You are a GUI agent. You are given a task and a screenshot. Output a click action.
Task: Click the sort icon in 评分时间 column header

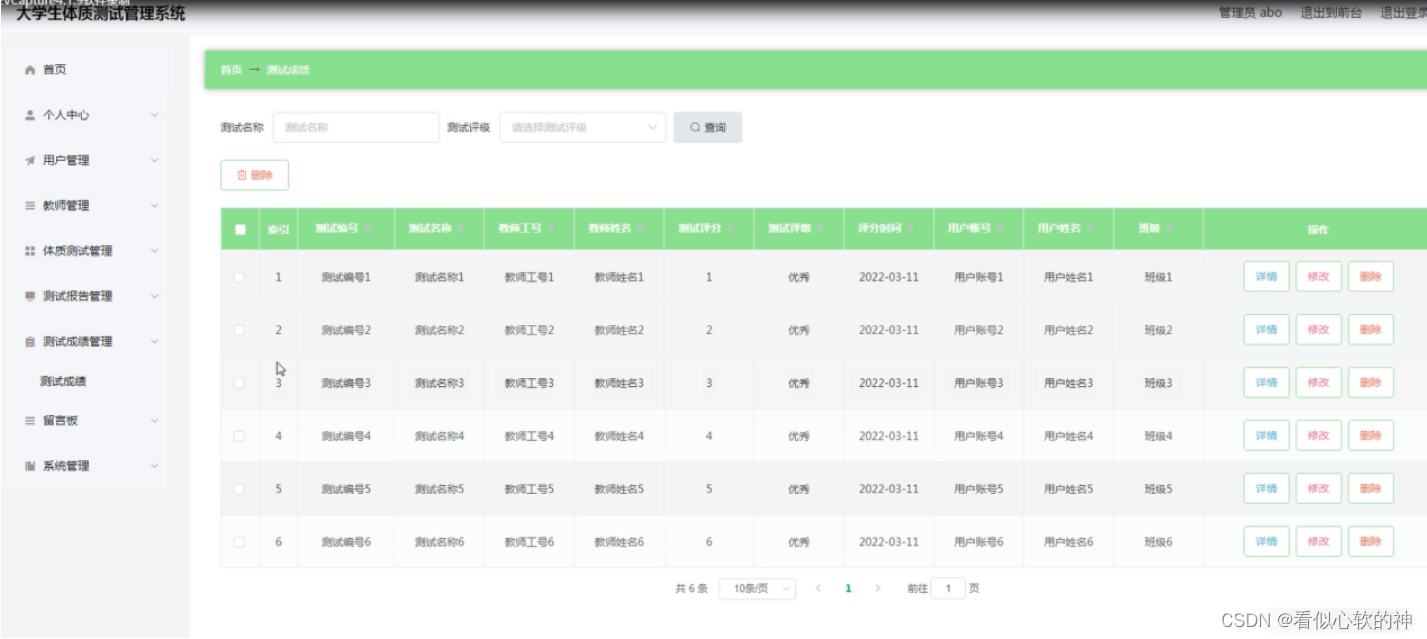[912, 229]
